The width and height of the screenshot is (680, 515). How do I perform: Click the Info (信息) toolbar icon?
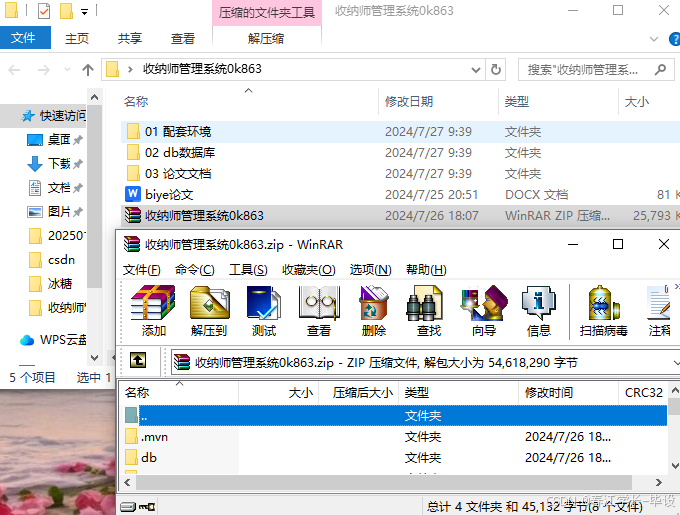[x=539, y=311]
